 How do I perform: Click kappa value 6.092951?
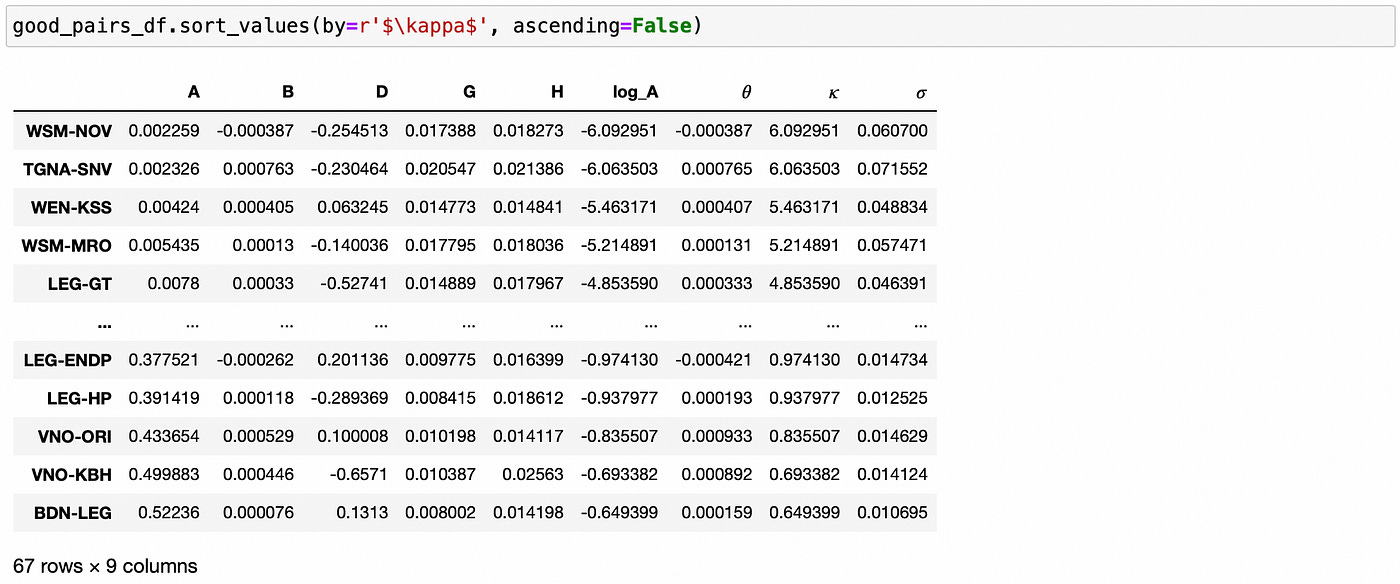tap(805, 131)
